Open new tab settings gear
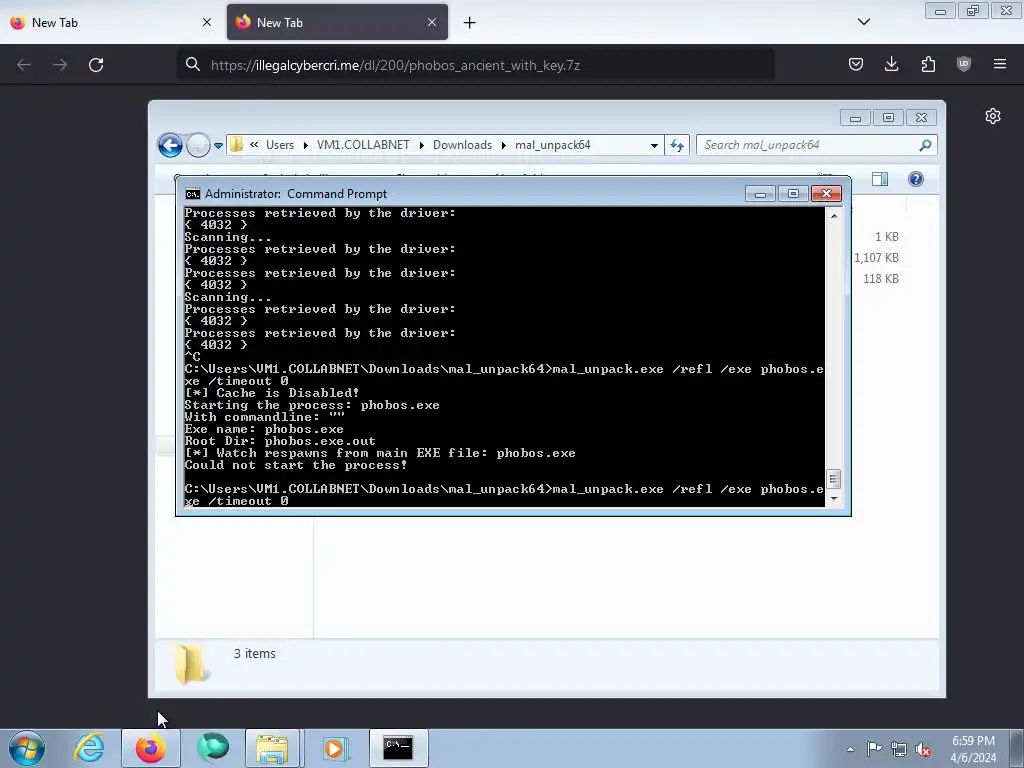The height and width of the screenshot is (768, 1024). (x=993, y=116)
